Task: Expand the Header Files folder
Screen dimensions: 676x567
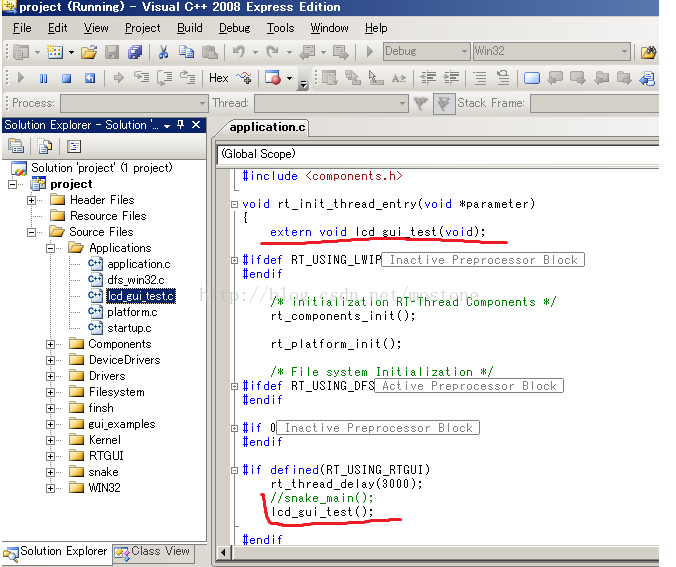Action: (31, 200)
